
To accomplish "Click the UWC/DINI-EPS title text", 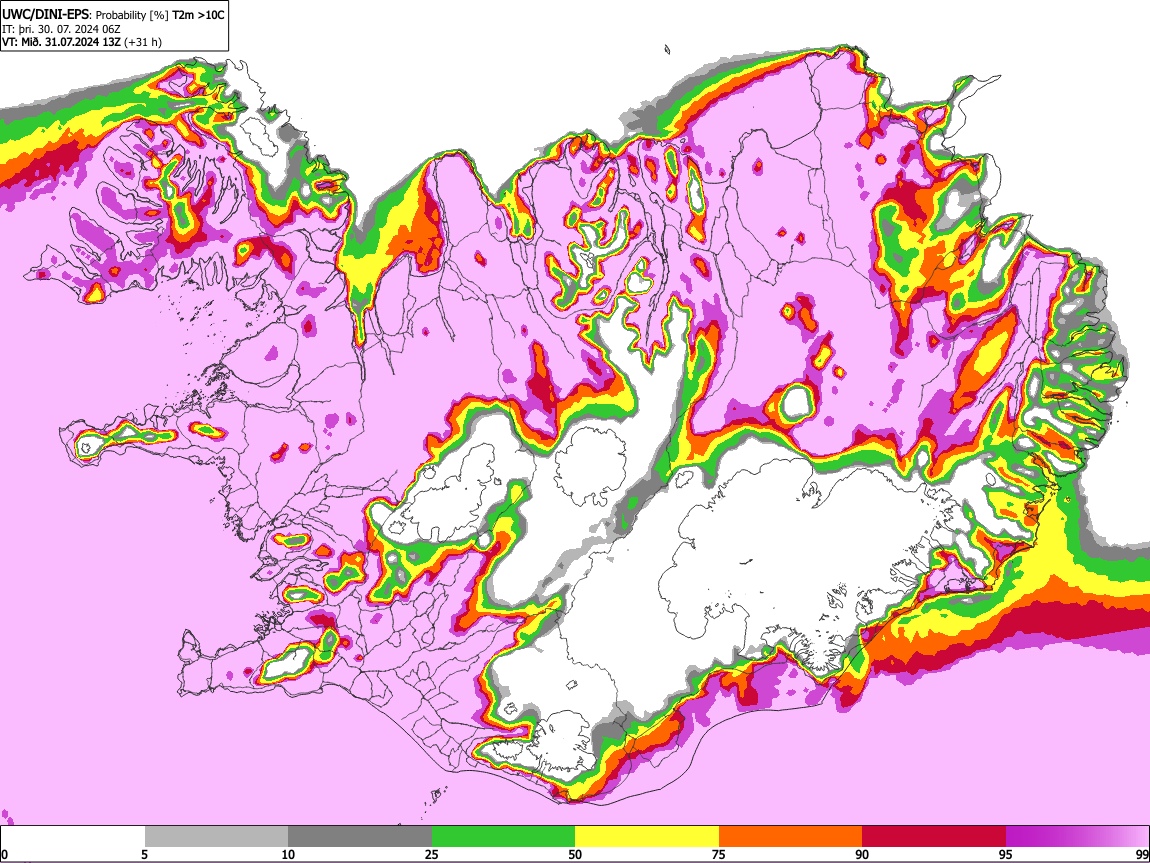I will click(x=44, y=15).
